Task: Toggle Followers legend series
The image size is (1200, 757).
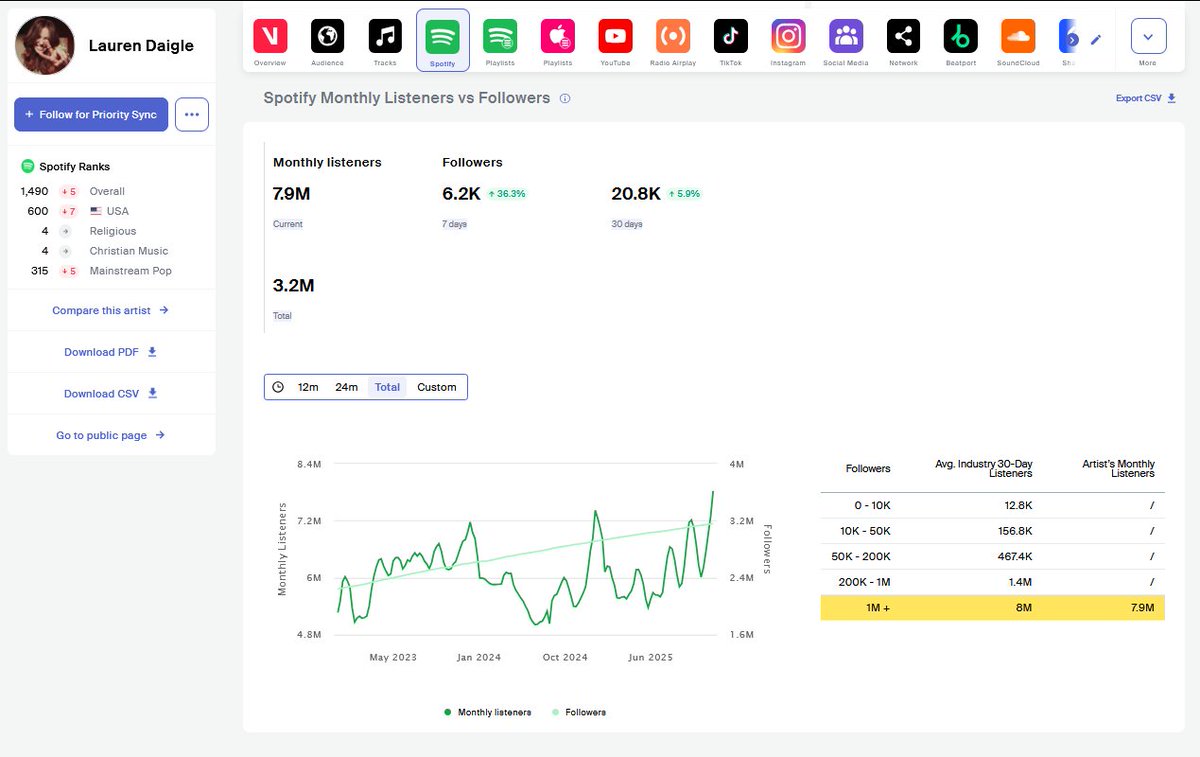Action: coord(578,712)
